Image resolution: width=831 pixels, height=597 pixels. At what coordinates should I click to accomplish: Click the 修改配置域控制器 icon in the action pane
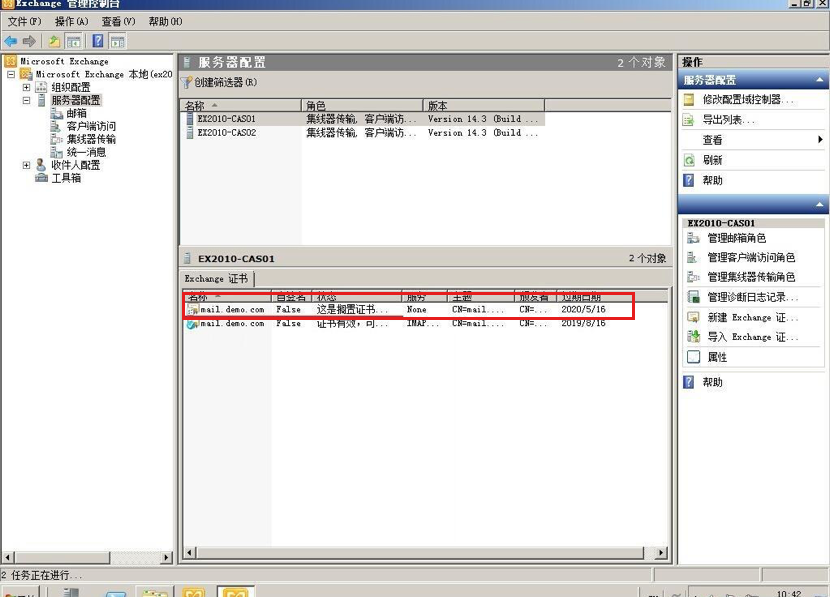click(689, 99)
